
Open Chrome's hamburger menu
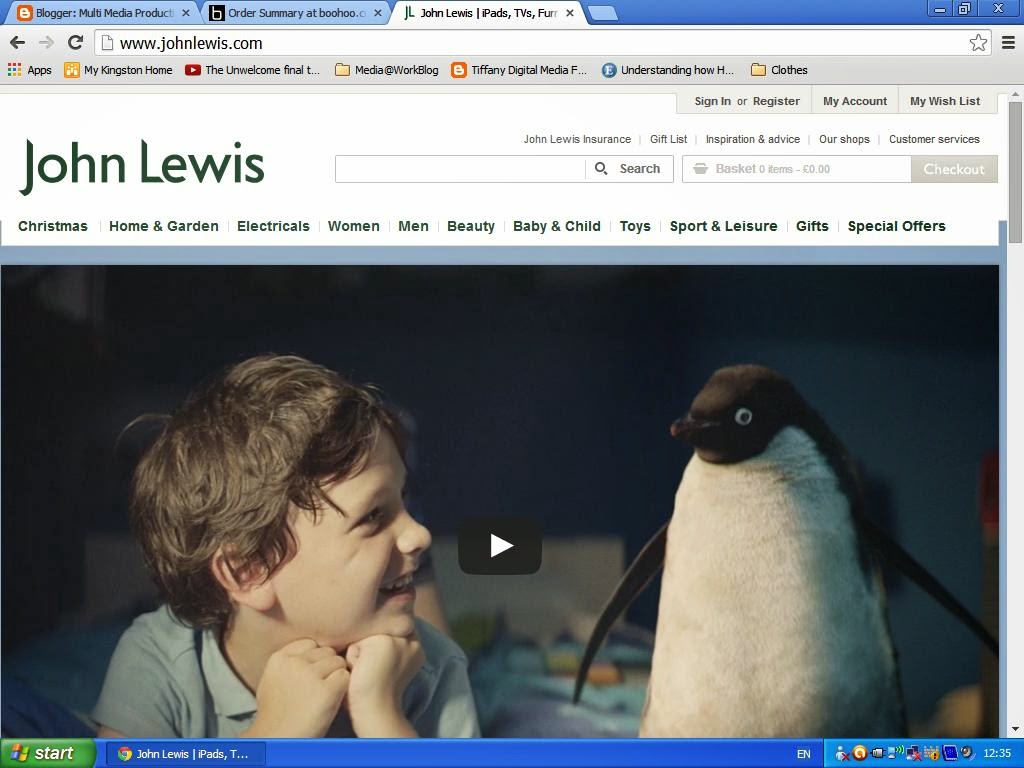pos(1009,44)
